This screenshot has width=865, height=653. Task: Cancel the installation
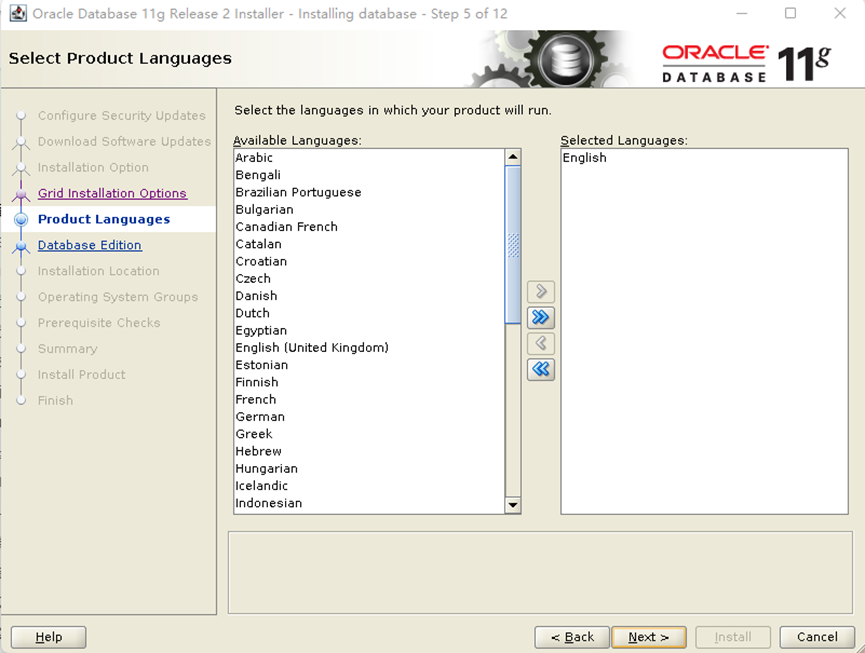pyautogui.click(x=817, y=637)
